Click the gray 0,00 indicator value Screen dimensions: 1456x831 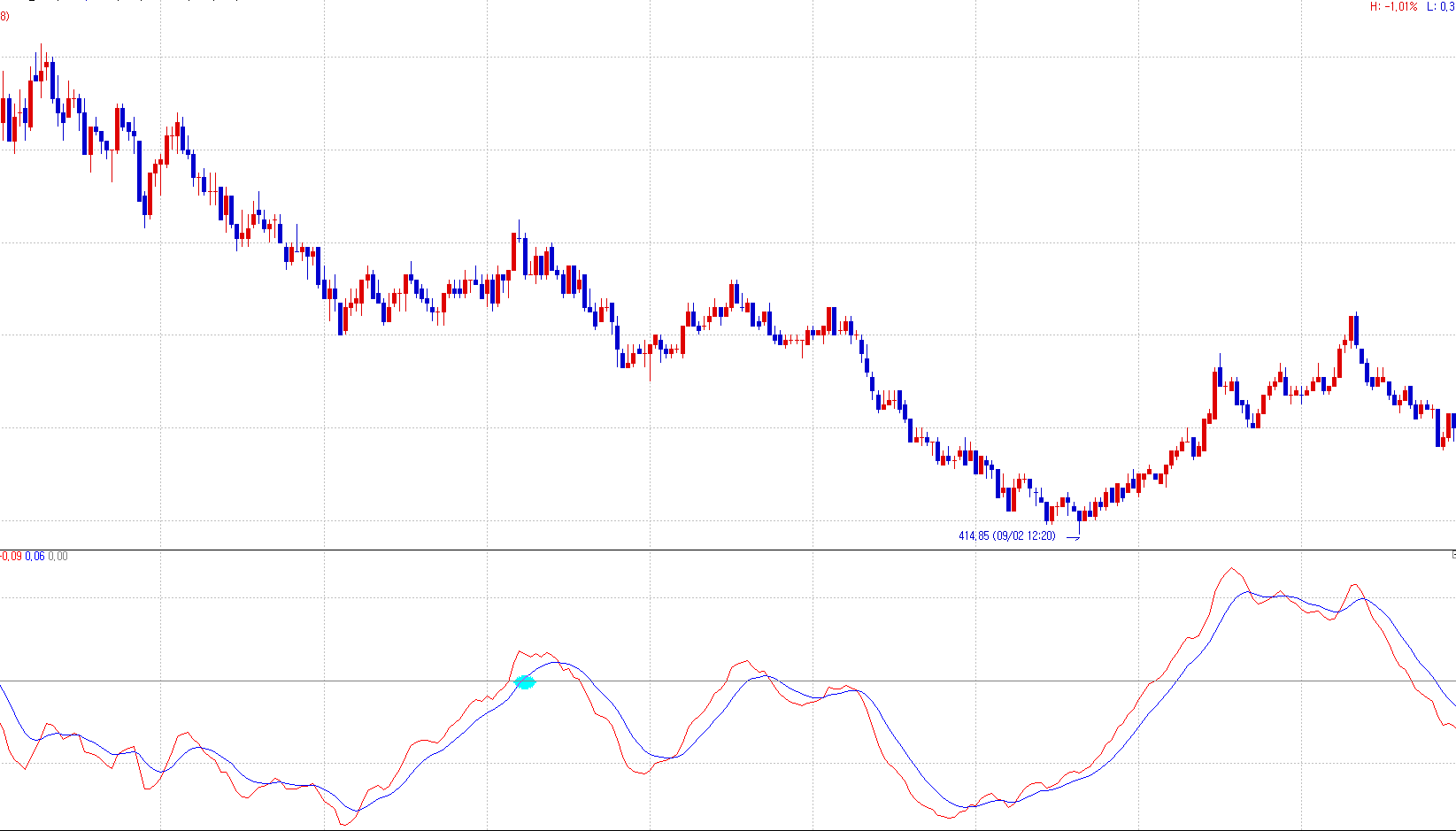(58, 557)
